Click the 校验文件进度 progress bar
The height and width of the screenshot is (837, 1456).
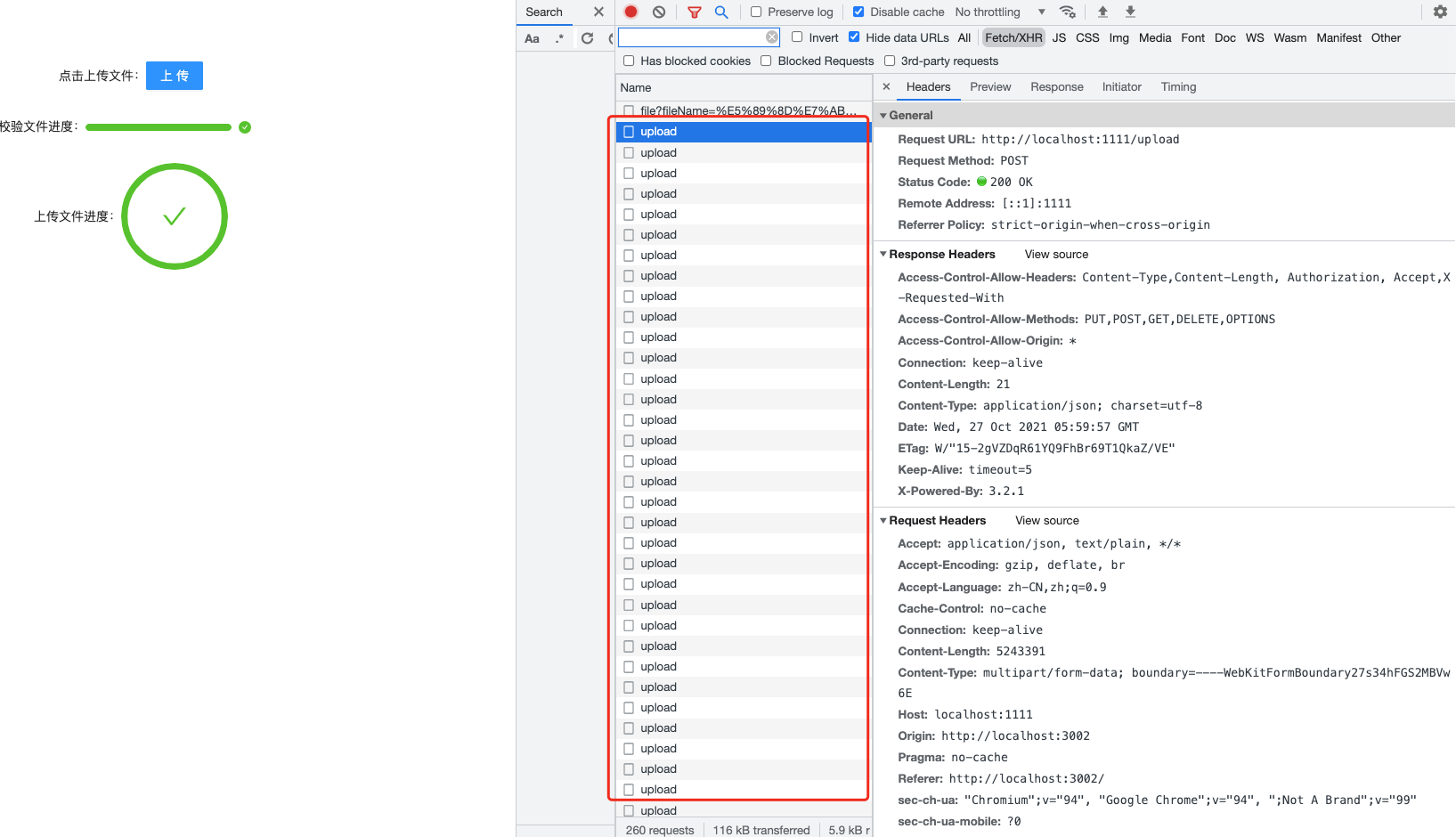pos(159,127)
